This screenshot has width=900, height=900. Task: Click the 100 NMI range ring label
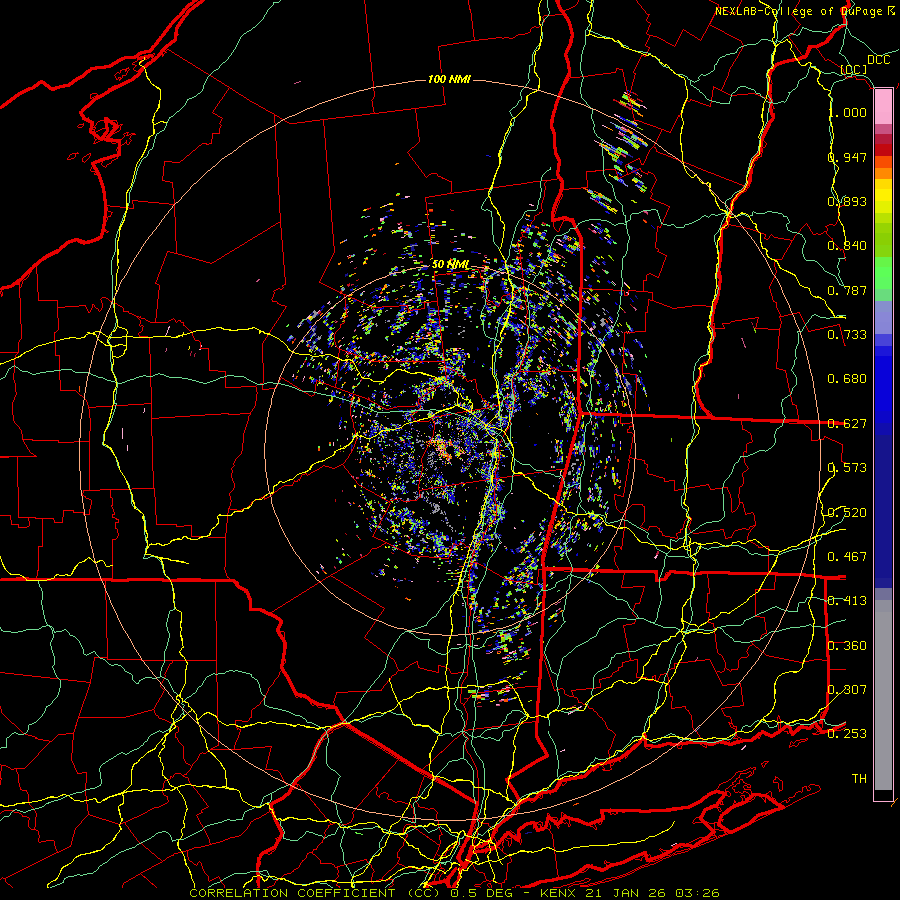449,79
